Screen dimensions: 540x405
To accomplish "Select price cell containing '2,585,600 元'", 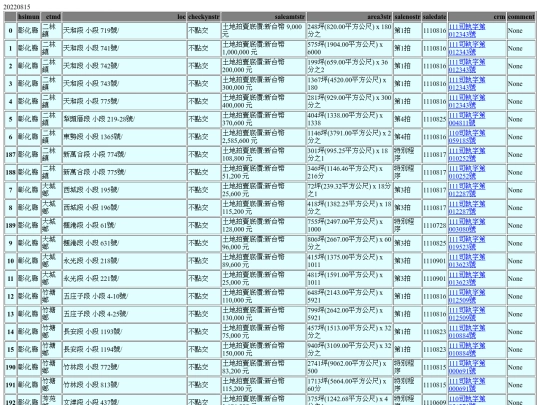I will pos(263,137).
